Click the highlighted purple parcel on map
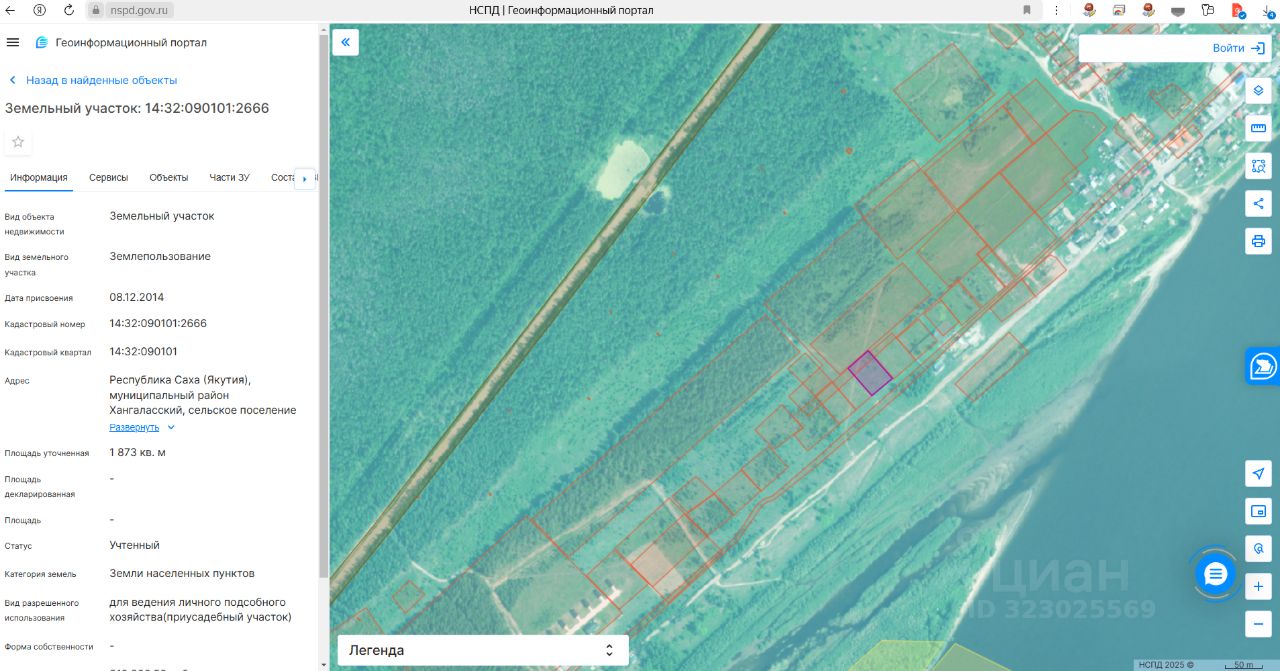 tap(870, 373)
